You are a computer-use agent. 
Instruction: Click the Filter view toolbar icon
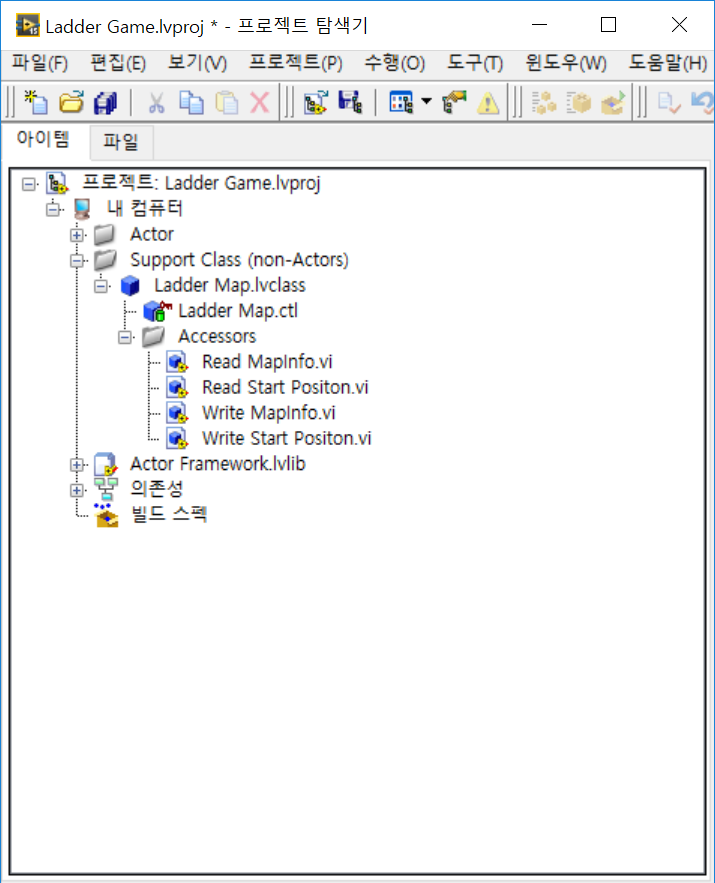pos(401,102)
